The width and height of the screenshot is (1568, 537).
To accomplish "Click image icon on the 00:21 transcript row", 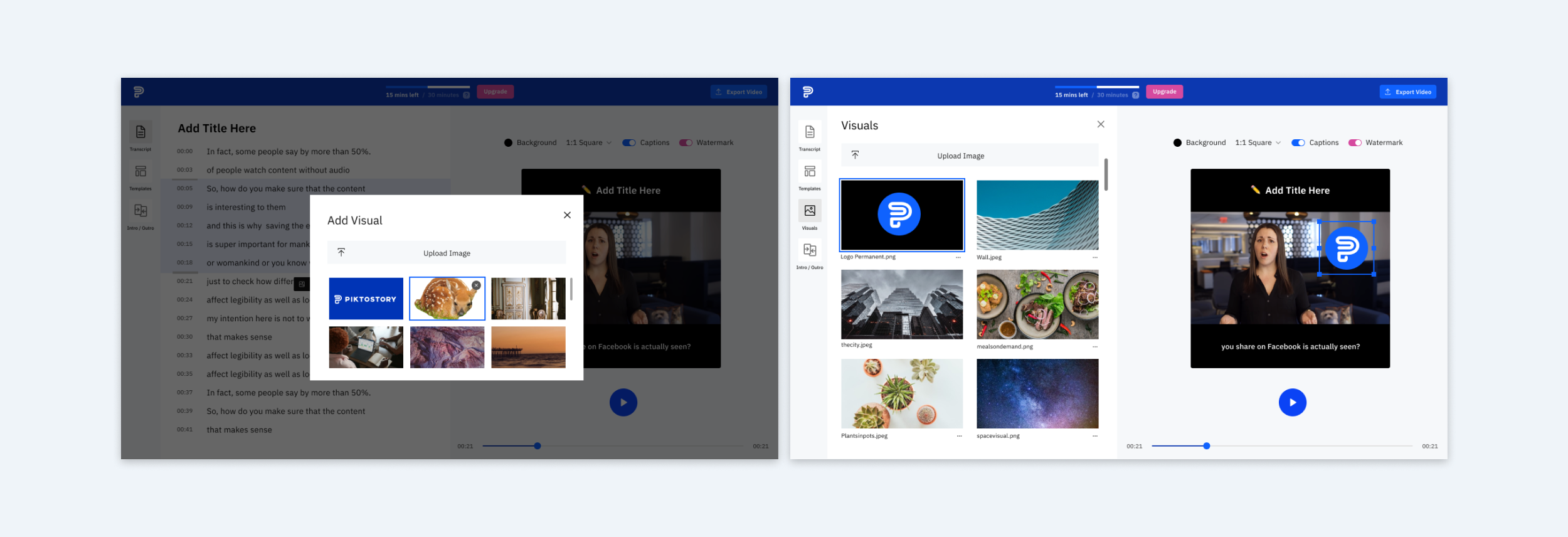I will (x=302, y=284).
